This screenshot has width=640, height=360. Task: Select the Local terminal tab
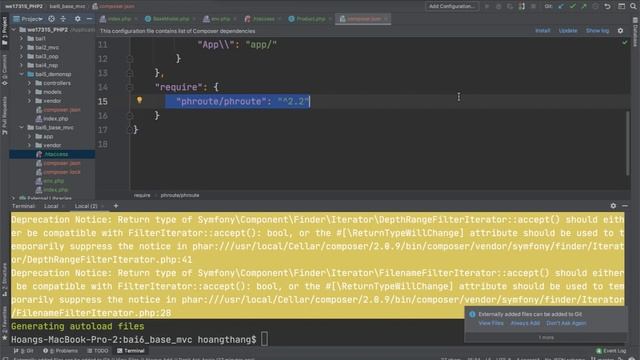point(51,206)
